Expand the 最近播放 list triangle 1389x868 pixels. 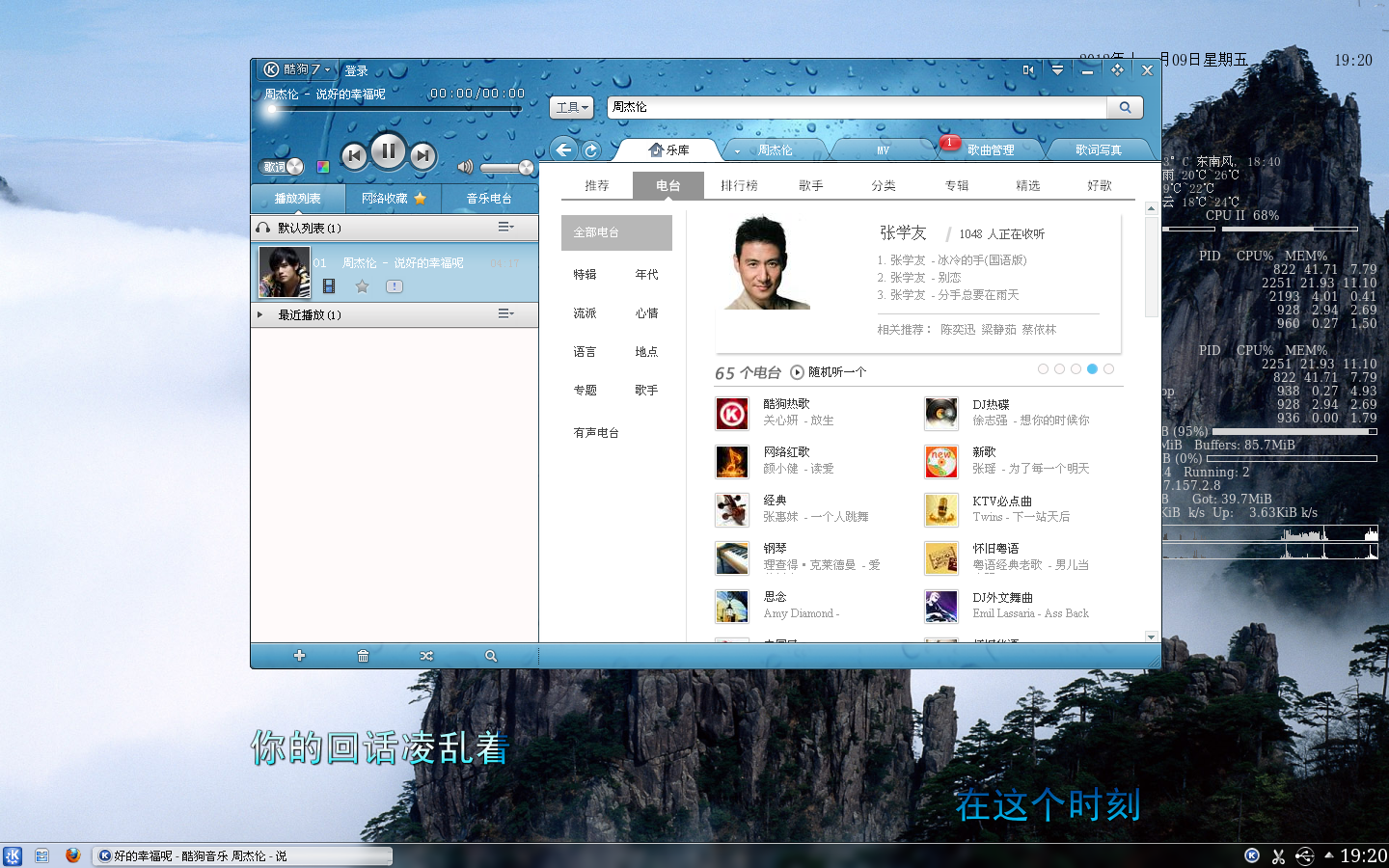click(x=259, y=314)
